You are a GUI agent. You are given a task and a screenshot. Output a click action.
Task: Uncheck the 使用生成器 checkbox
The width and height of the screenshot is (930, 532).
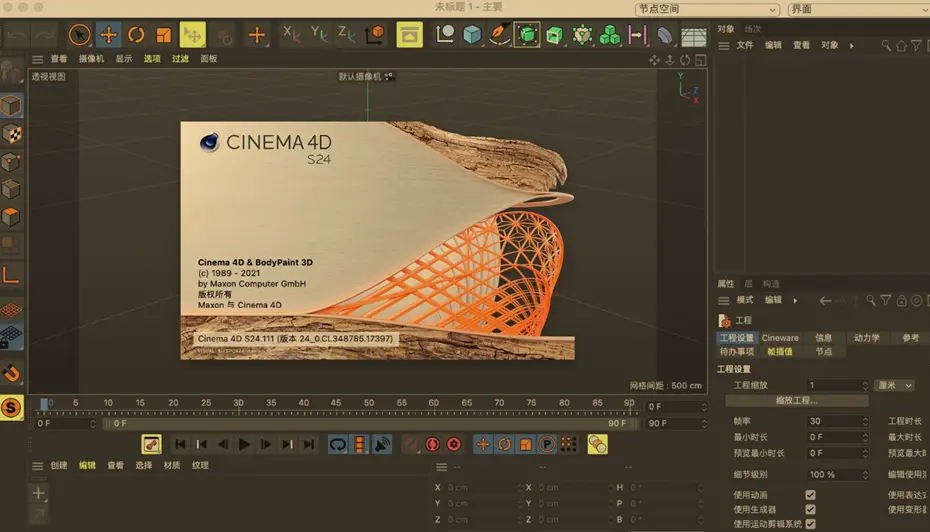point(810,509)
